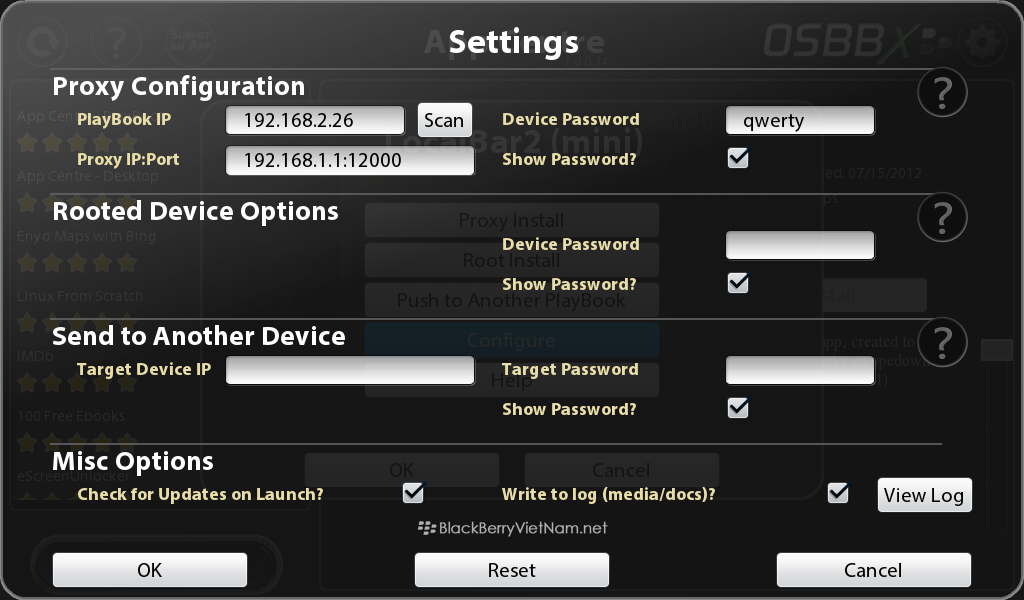This screenshot has width=1024, height=600.
Task: Cancel the Settings dialog
Action: point(873,570)
